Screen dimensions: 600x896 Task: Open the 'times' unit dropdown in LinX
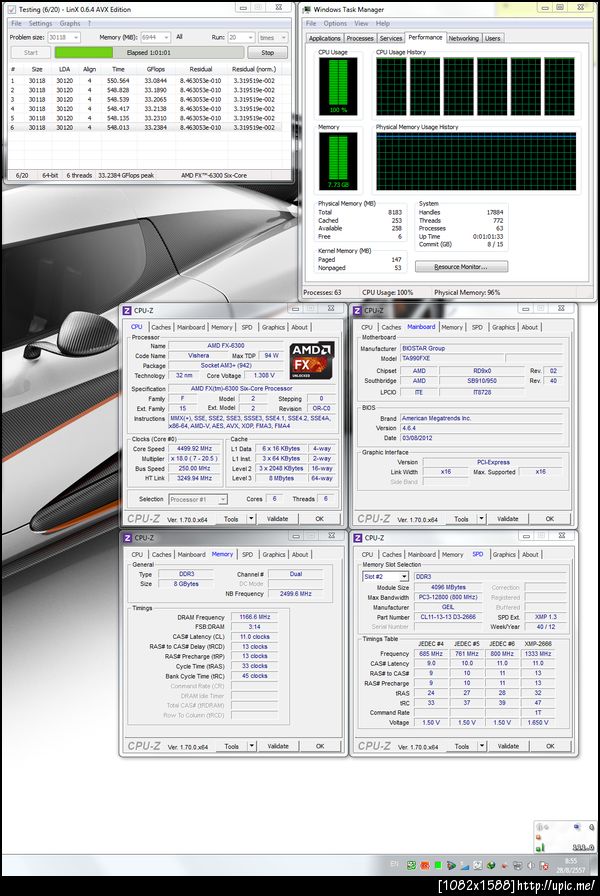coord(273,37)
